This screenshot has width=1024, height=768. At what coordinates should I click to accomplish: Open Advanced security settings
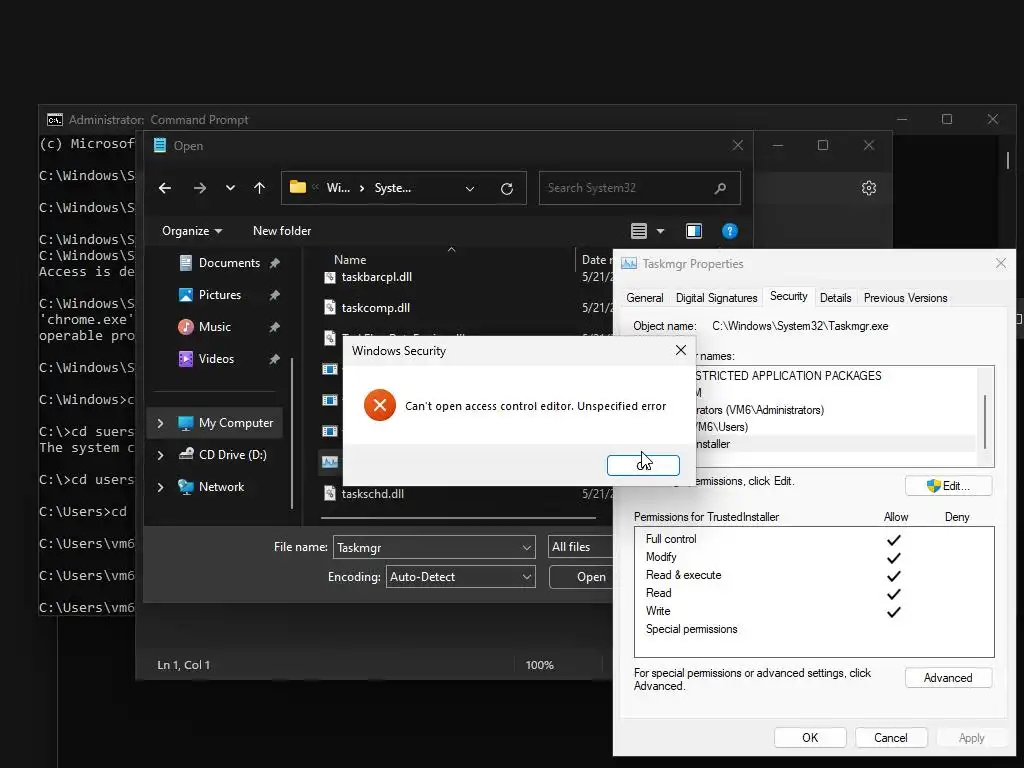point(948,678)
